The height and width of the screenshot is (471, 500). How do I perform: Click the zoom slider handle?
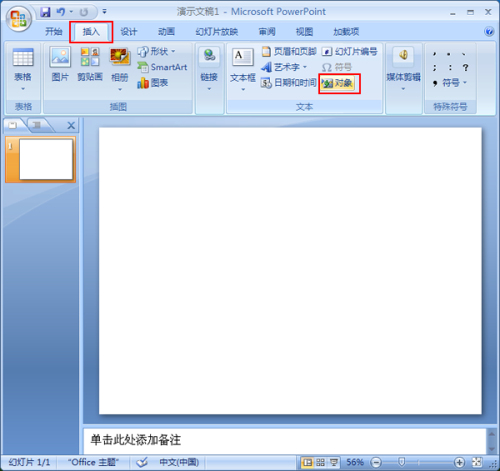pyautogui.click(x=402, y=462)
